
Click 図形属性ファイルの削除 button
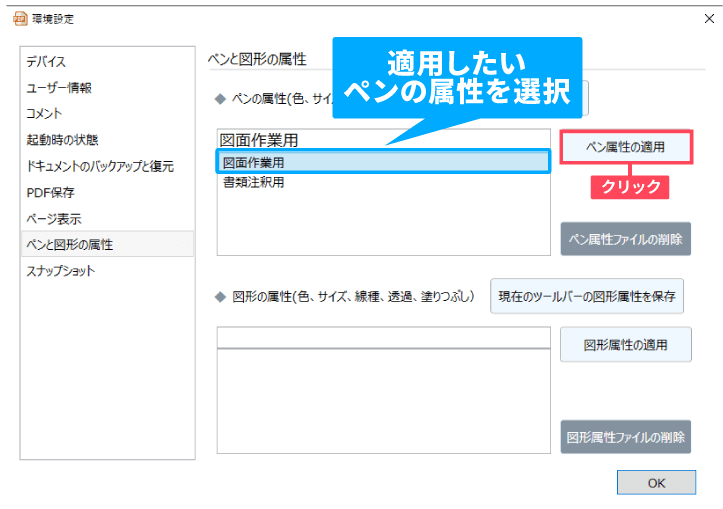pyautogui.click(x=626, y=437)
